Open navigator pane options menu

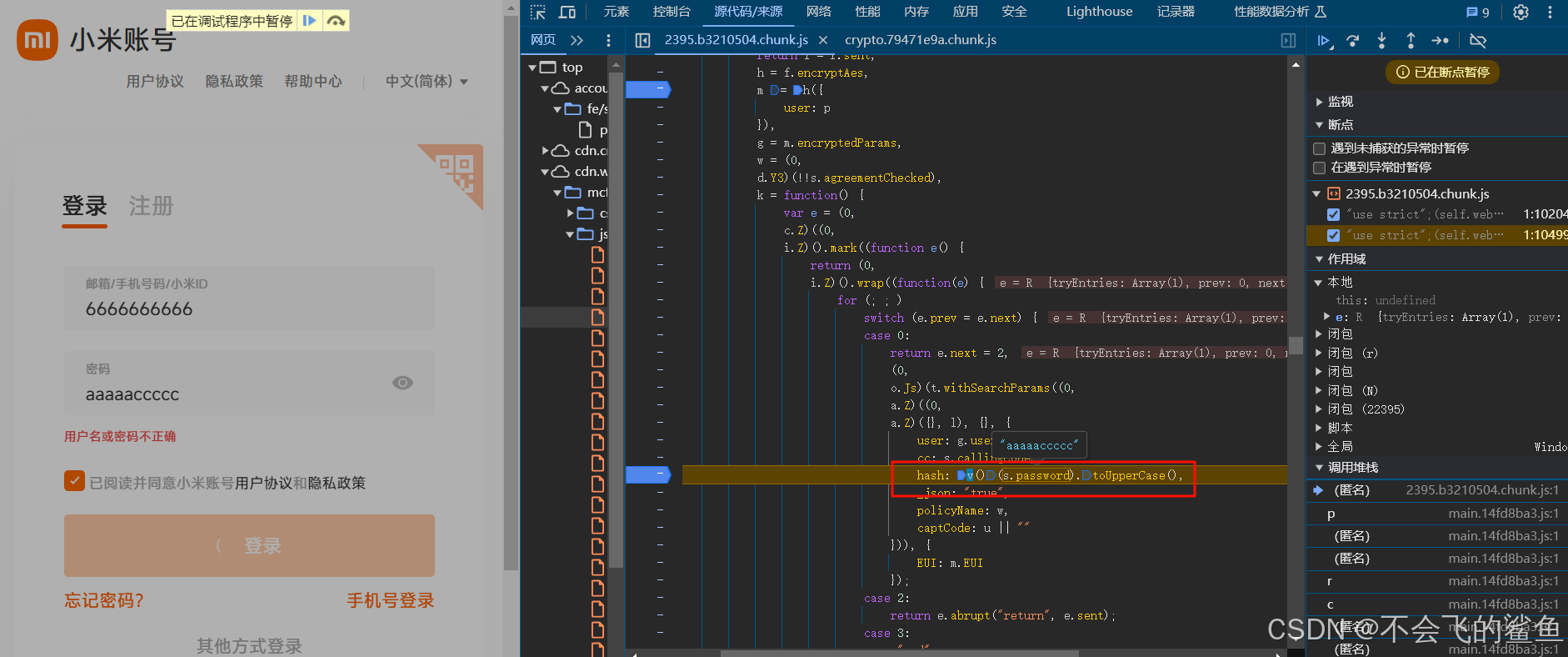[608, 40]
